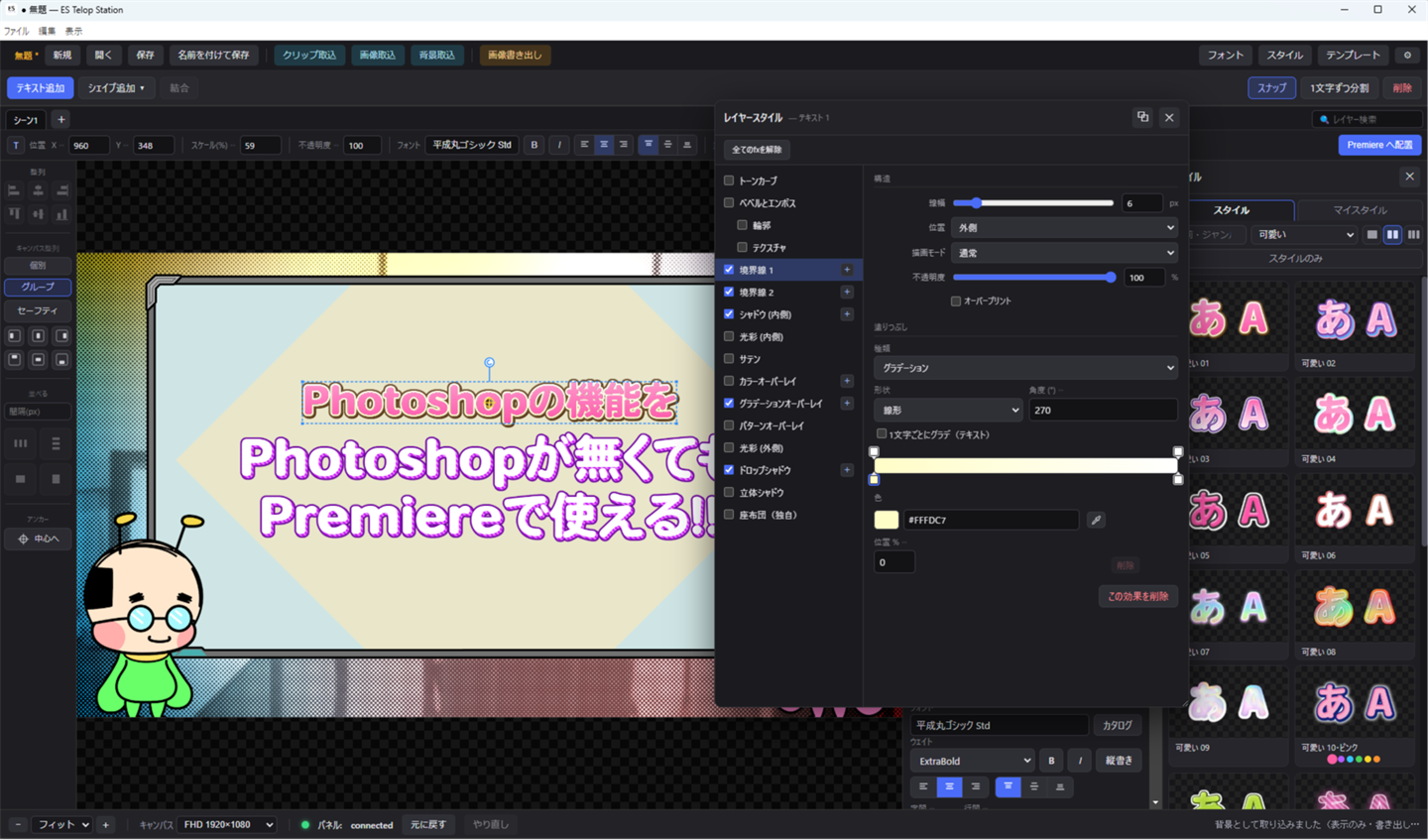Align objects to right edge
1428x840 pixels.
tap(61, 190)
